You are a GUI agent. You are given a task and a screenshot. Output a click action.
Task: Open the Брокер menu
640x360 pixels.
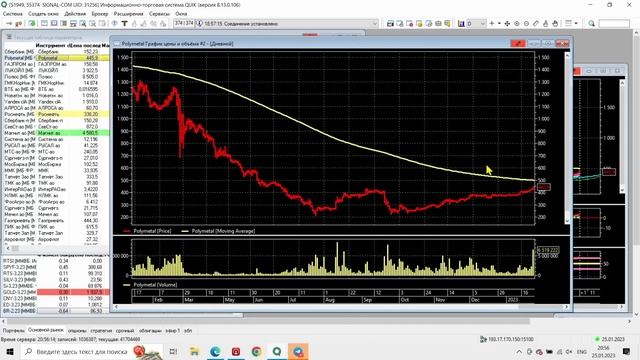pyautogui.click(x=100, y=14)
